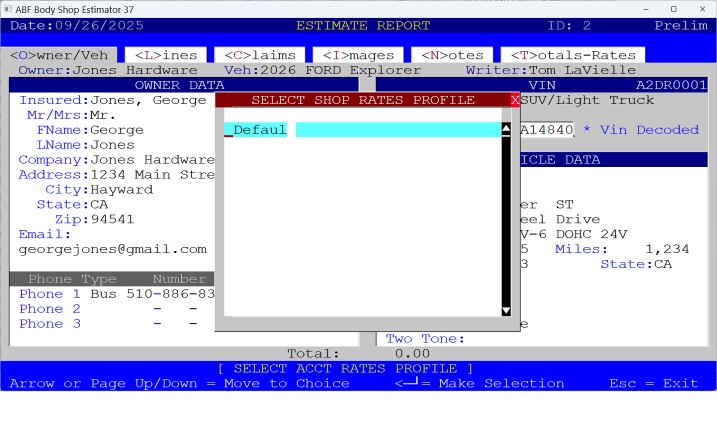Click the vehicle State:CA field
The height and width of the screenshot is (429, 717).
pos(636,264)
